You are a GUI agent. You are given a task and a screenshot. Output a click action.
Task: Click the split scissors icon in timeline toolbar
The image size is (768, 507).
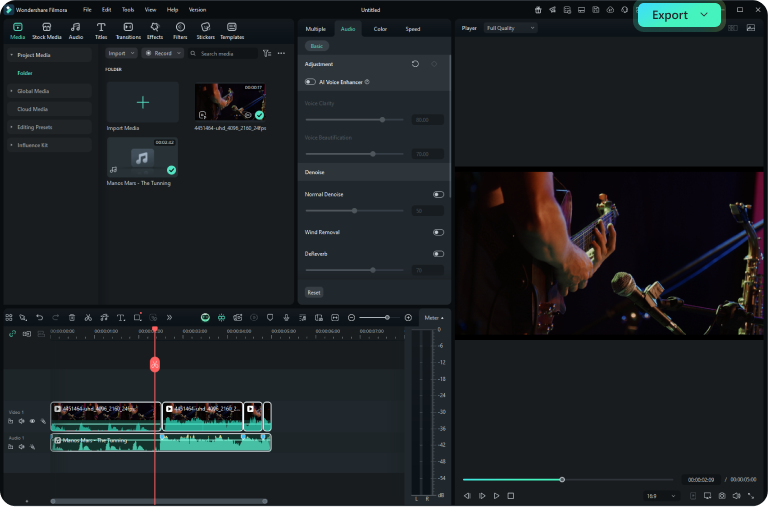tap(88, 317)
